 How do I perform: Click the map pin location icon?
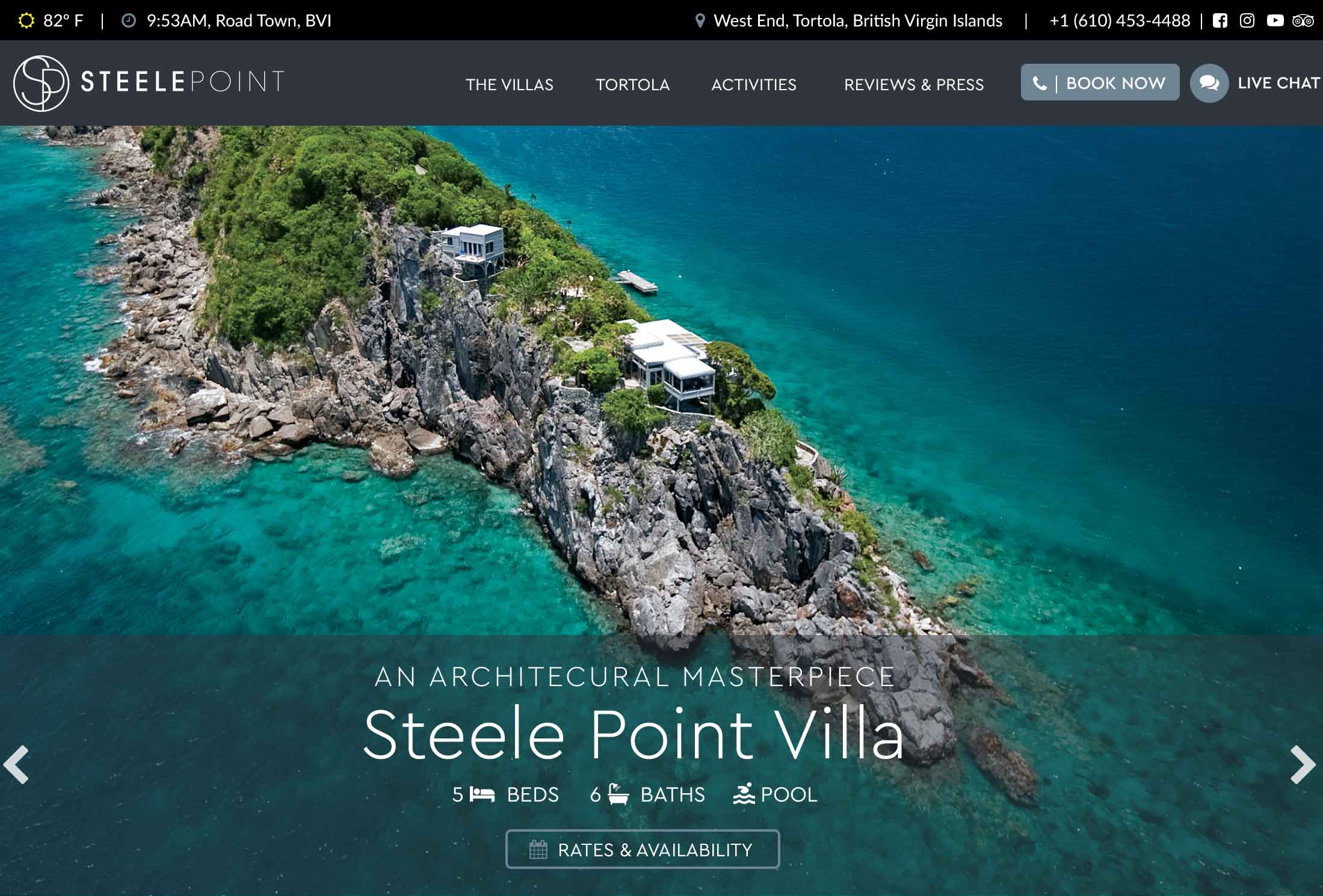coord(700,21)
